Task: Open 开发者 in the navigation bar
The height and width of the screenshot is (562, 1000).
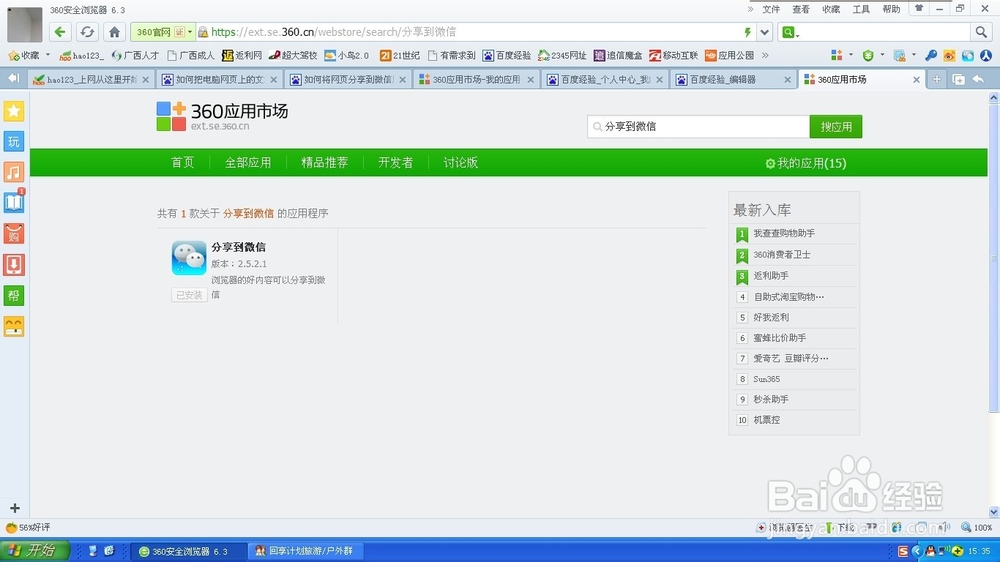Action: coord(395,163)
